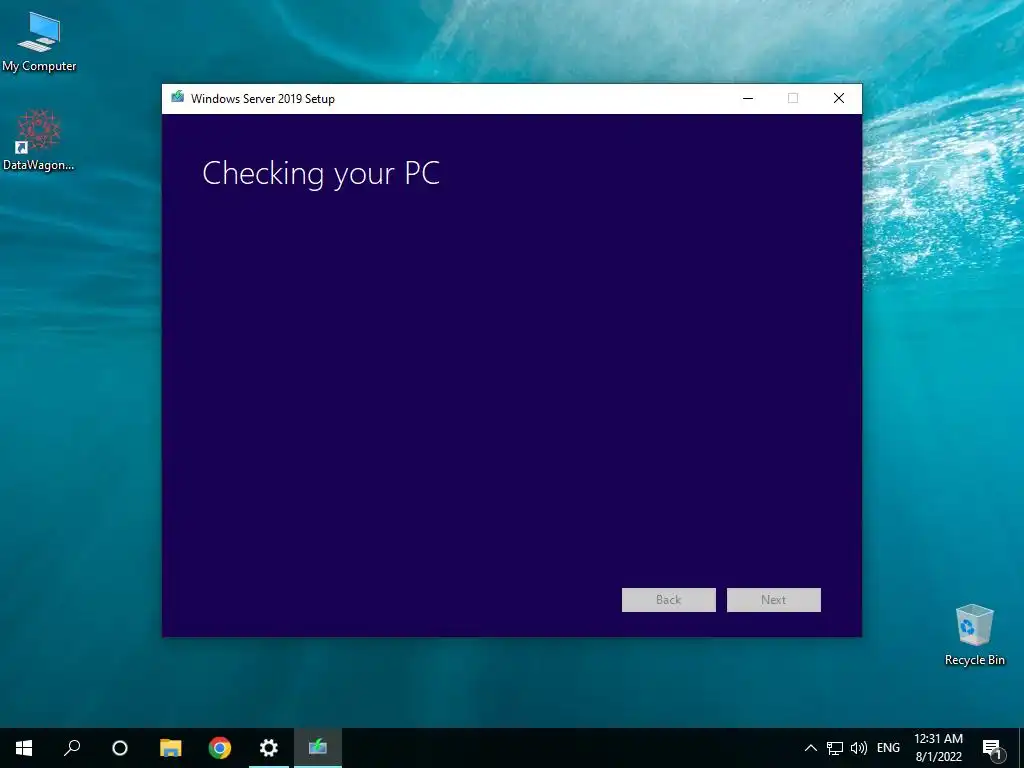Launch Google Chrome from taskbar
Screen dimensions: 1024x768
219,748
